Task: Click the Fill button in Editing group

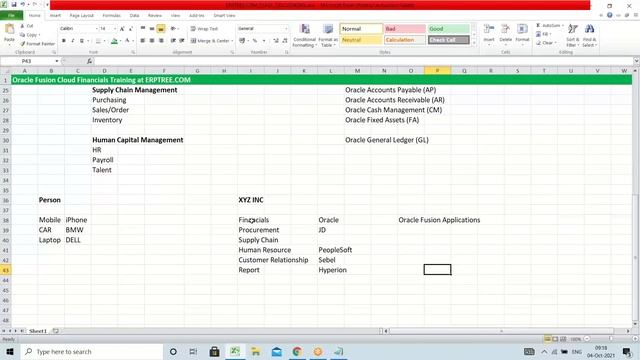Action: pyautogui.click(x=543, y=34)
